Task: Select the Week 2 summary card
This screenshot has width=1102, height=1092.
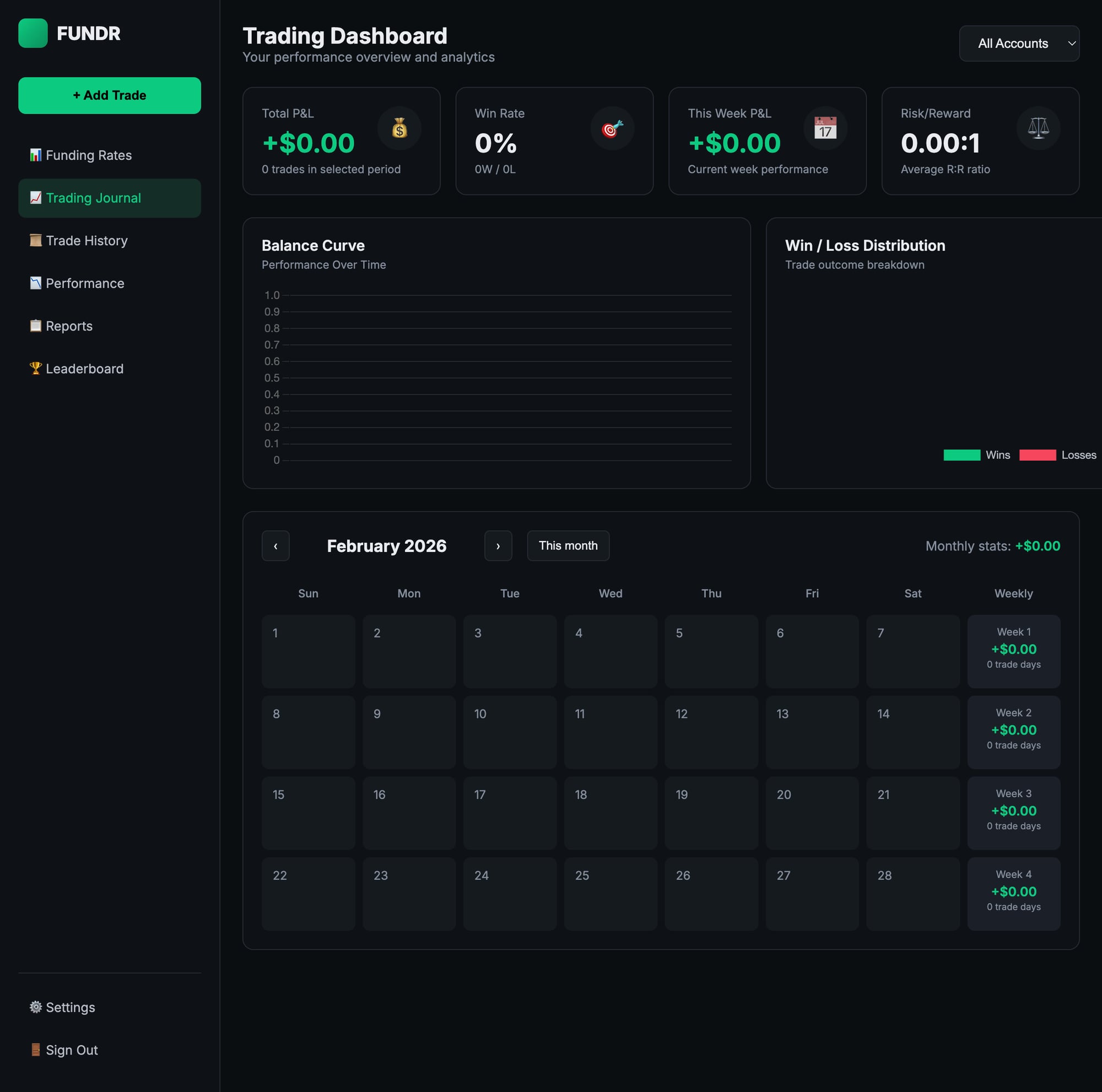Action: [1013, 732]
